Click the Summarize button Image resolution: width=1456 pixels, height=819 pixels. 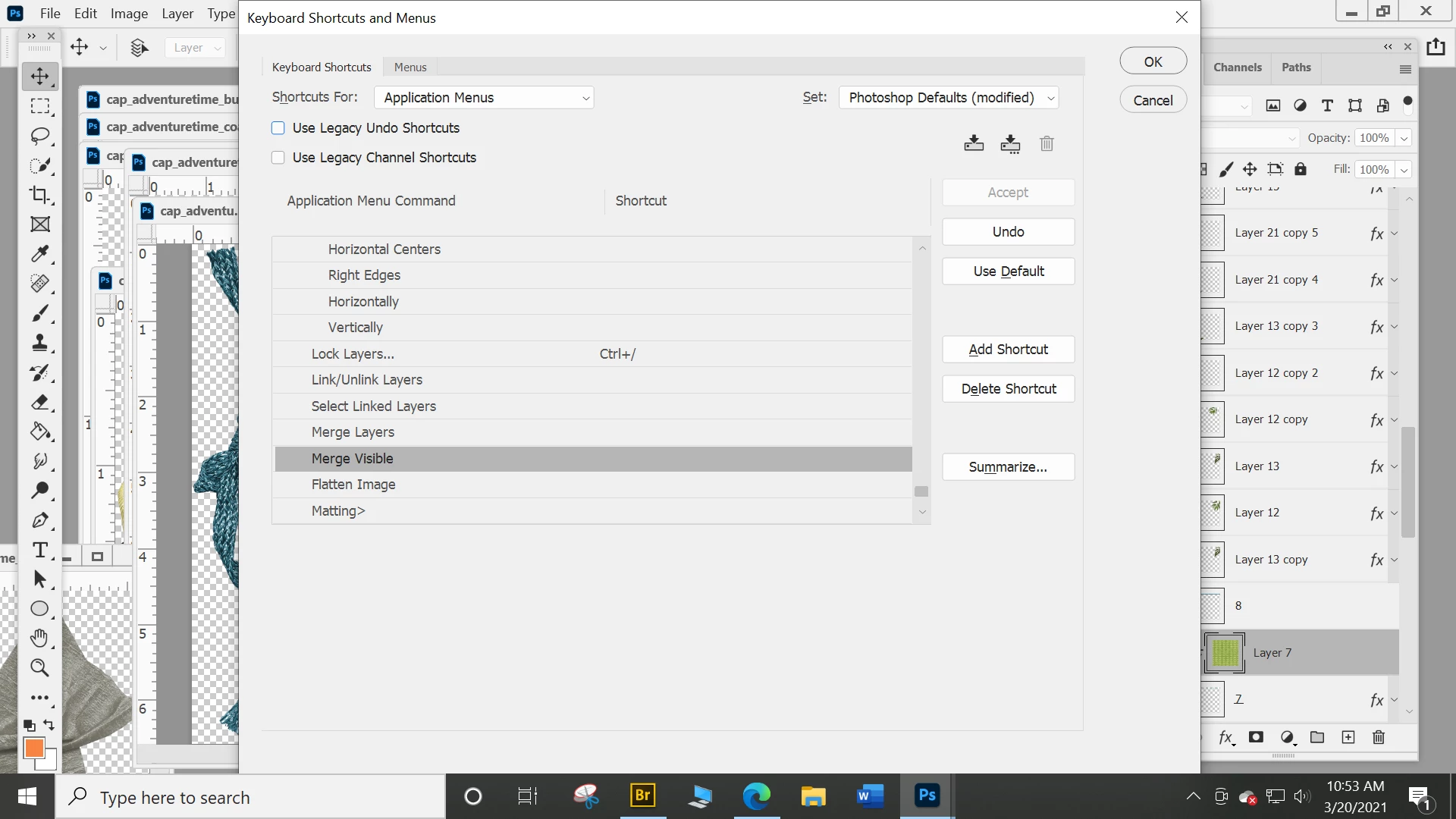(x=1008, y=467)
